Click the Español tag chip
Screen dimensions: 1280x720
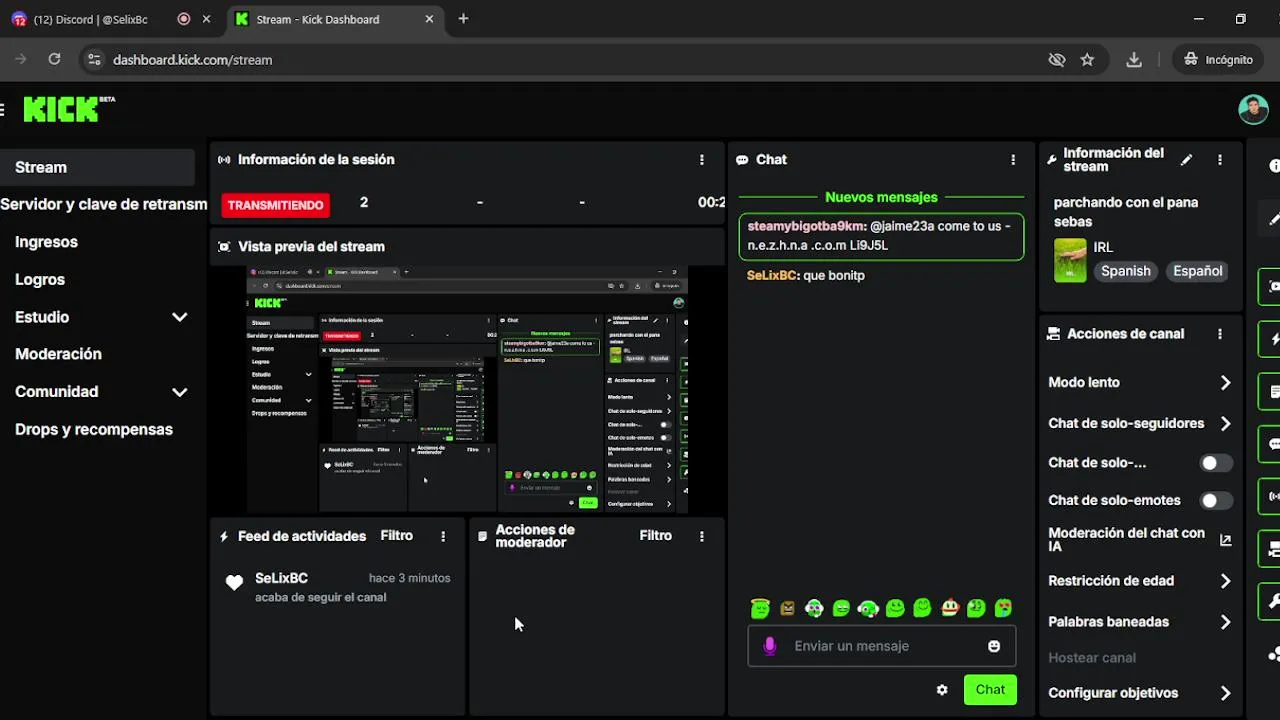pyautogui.click(x=1198, y=271)
